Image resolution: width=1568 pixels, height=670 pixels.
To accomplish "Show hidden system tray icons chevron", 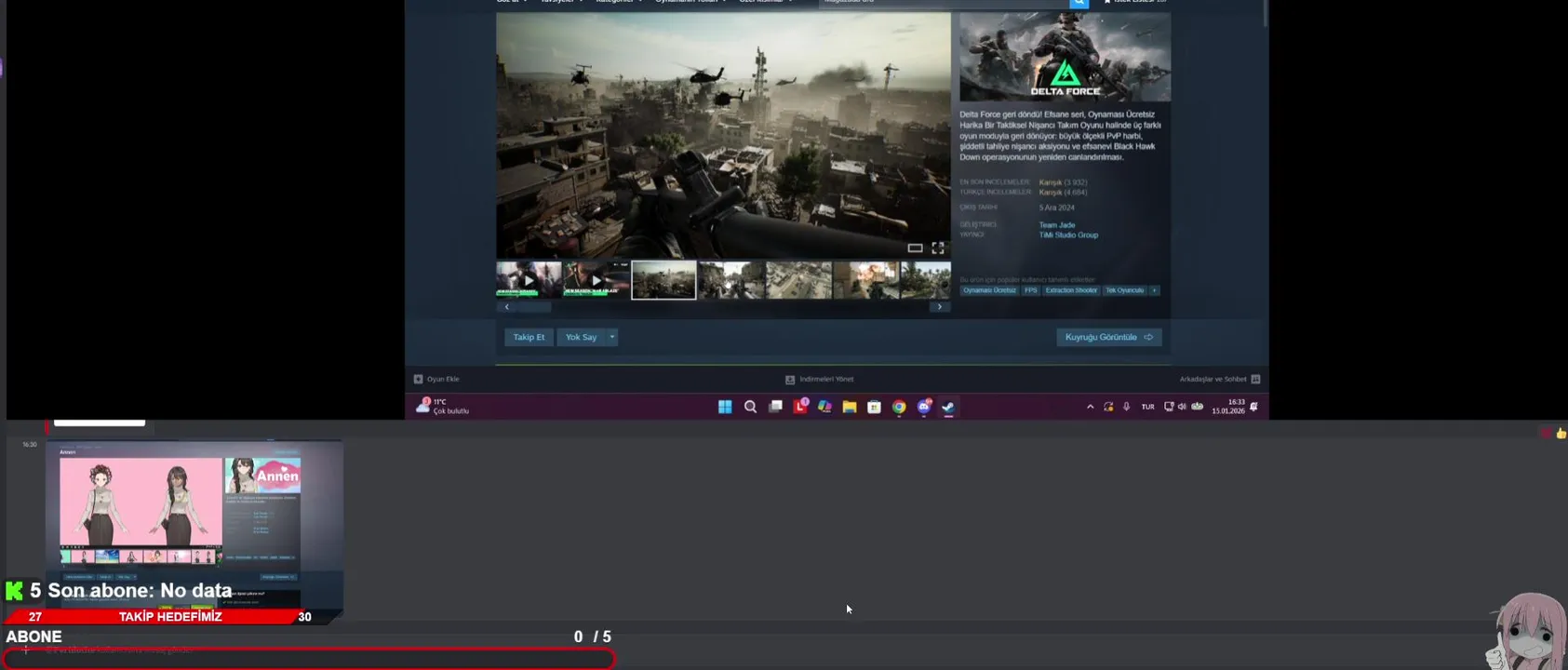I will pyautogui.click(x=1091, y=407).
